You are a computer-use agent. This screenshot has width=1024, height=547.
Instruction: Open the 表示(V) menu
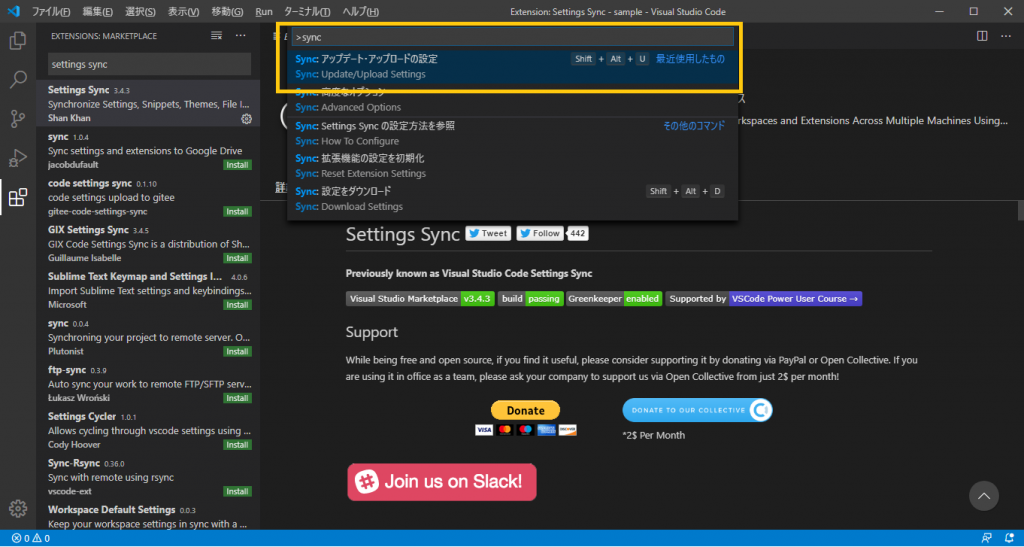(x=184, y=12)
